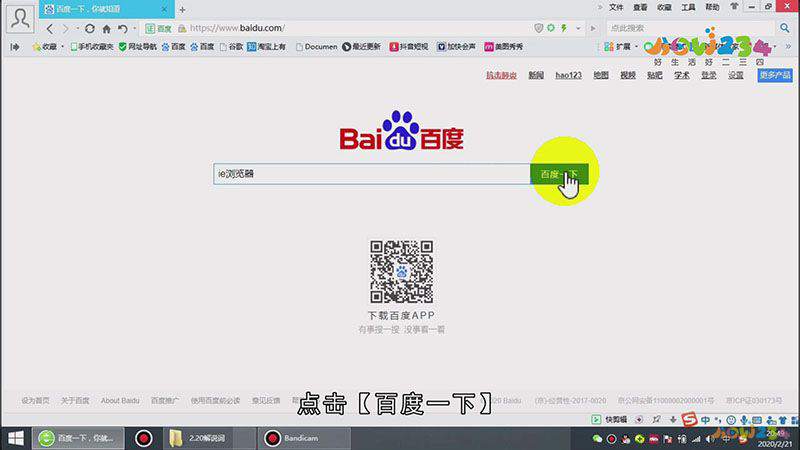
Task: Open the 视频 link
Action: (628, 75)
